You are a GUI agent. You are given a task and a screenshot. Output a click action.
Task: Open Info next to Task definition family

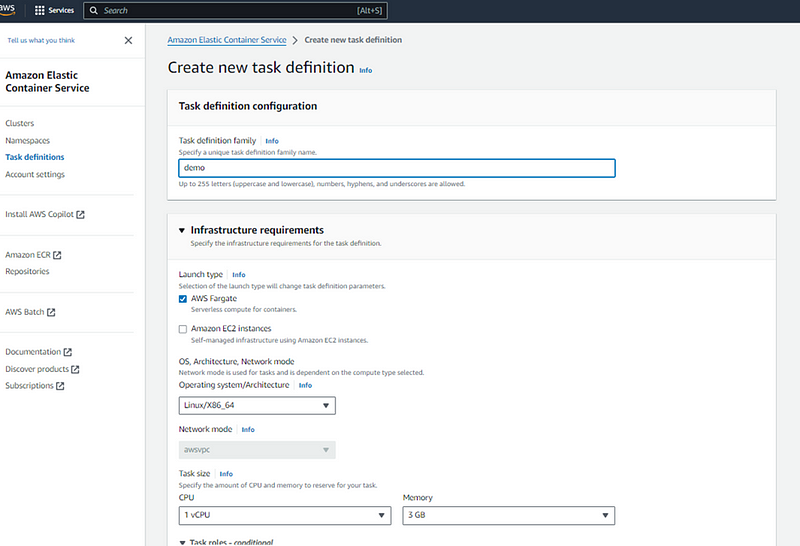272,141
